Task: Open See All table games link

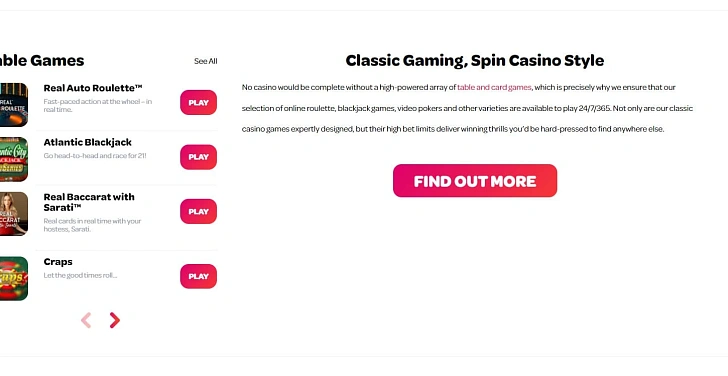Action: 206,61
